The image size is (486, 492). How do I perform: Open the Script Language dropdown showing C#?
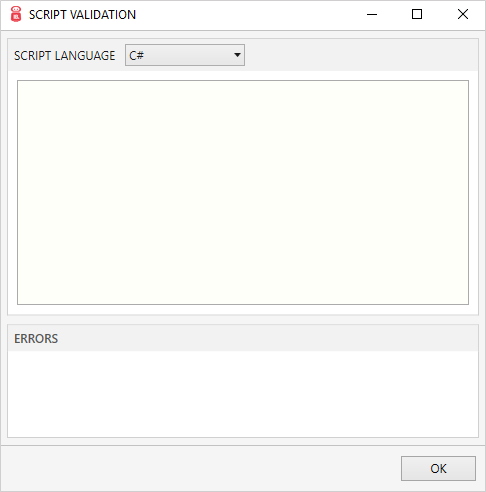pyautogui.click(x=185, y=55)
